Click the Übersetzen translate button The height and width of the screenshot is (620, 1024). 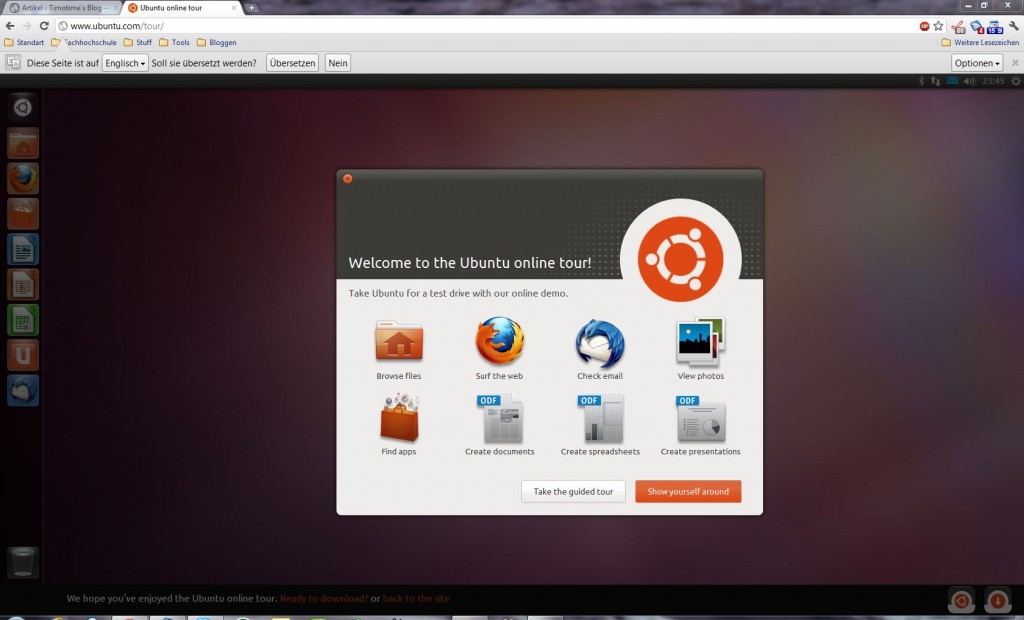(x=293, y=63)
